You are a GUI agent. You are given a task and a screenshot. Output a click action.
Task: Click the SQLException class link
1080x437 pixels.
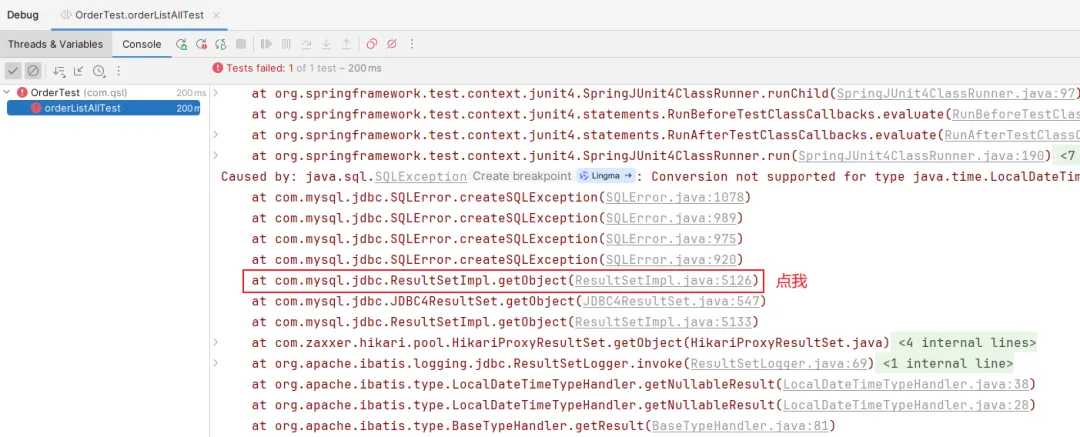420,176
